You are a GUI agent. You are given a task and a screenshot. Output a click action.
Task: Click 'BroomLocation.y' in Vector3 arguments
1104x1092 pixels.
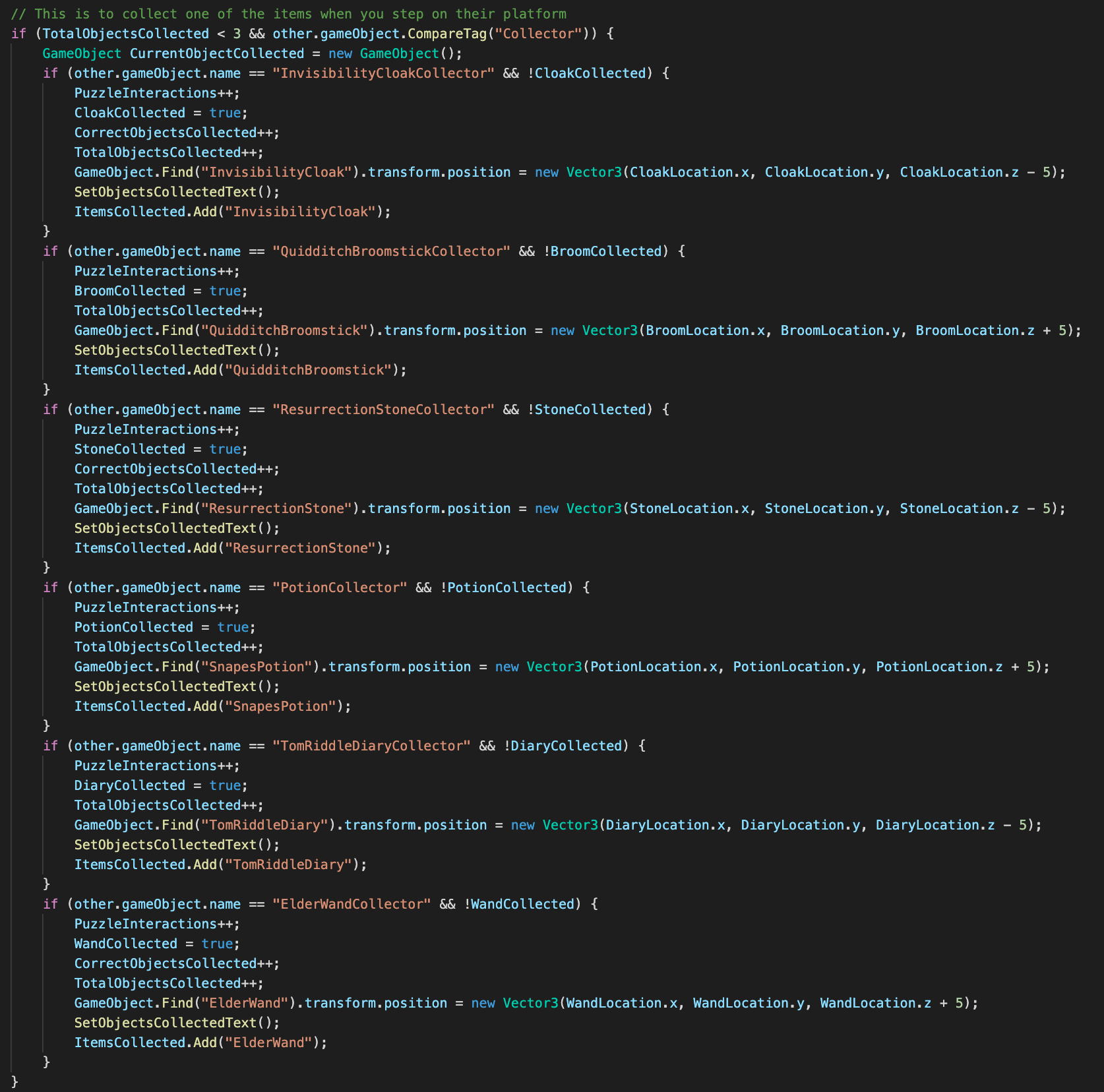tap(840, 330)
